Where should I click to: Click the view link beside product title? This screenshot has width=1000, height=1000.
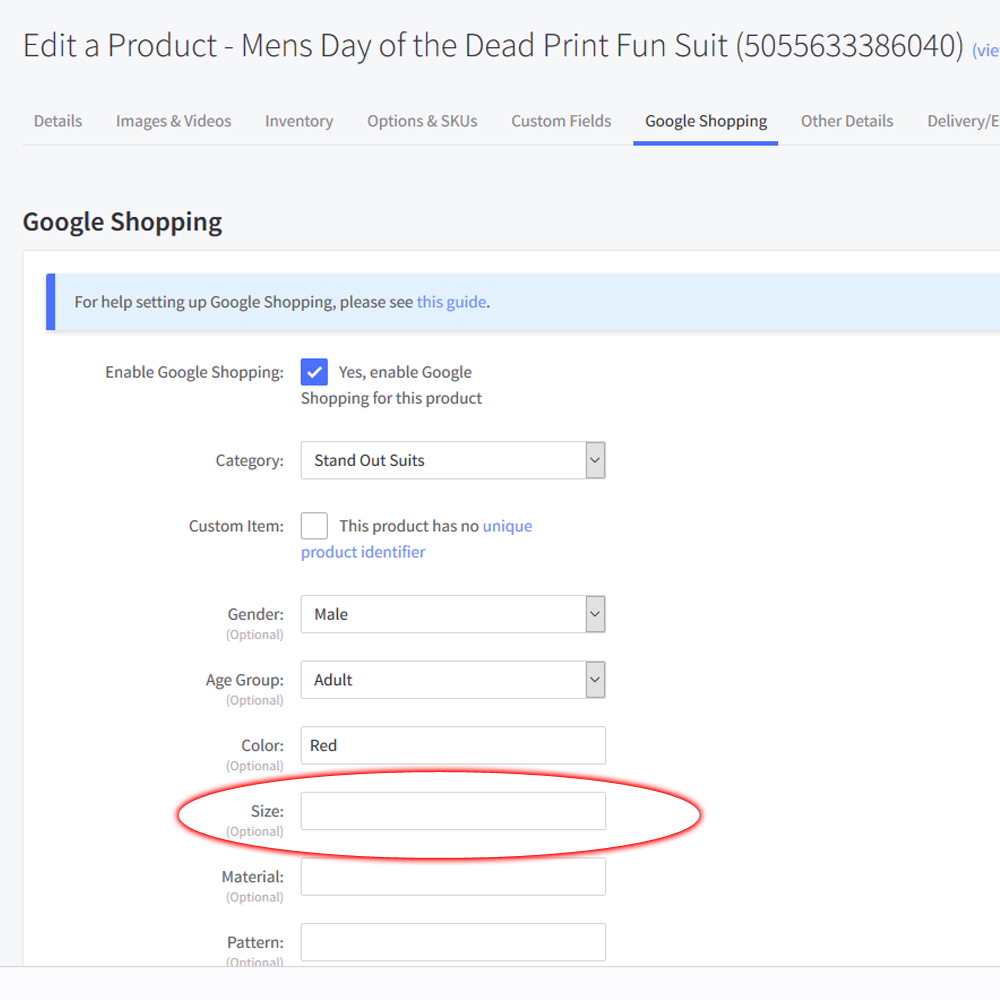pos(985,50)
